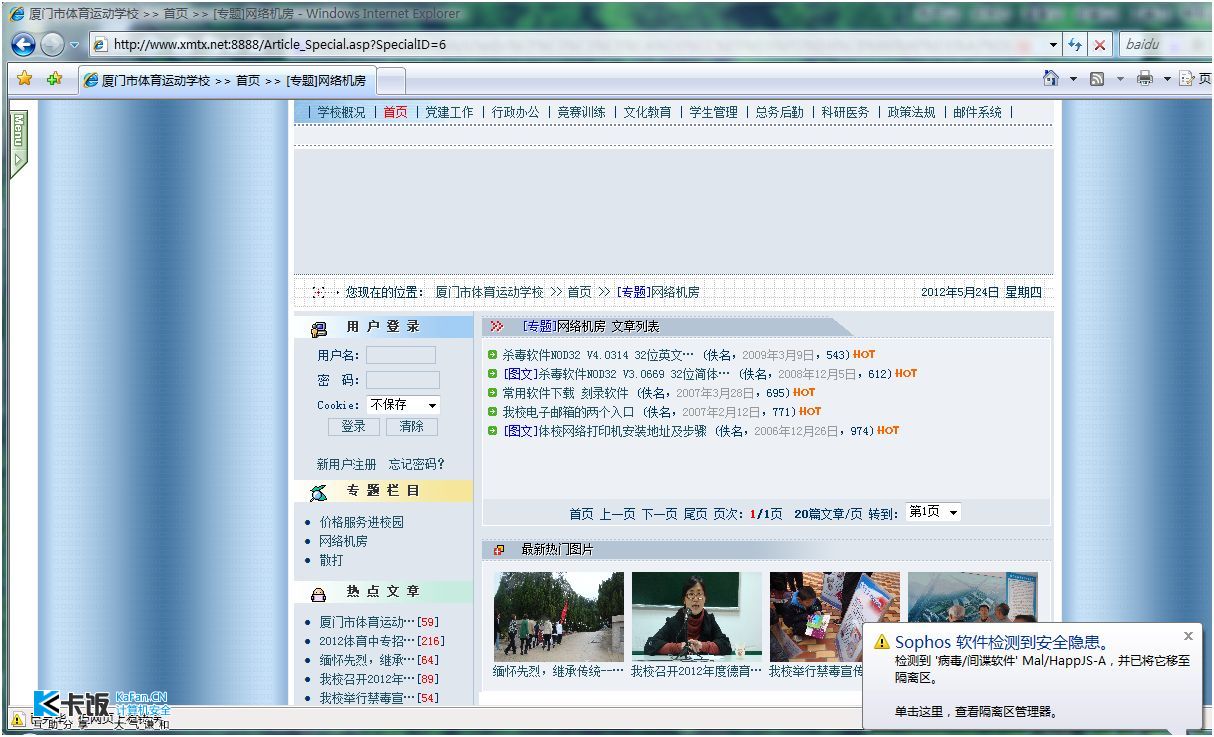Open hot article 厦门市体育运动… with 59 hits
Viewport: 1214px width, 737px height.
click(x=367, y=622)
